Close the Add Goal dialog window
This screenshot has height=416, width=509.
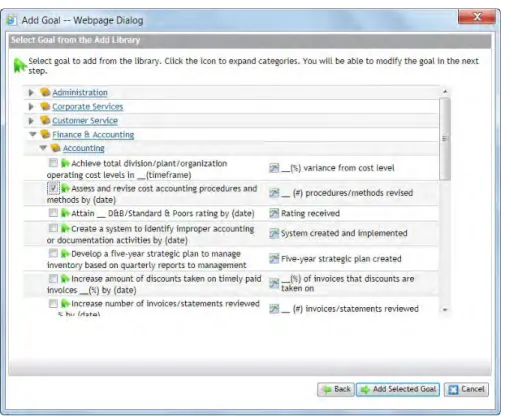pos(477,17)
